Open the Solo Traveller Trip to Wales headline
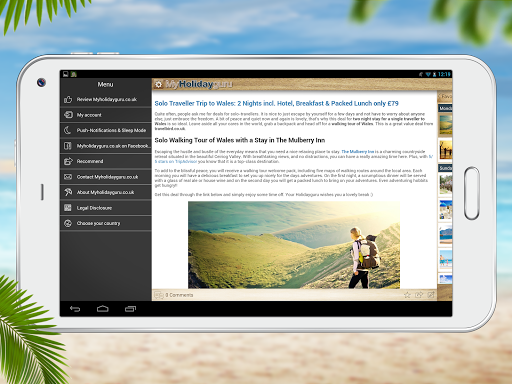Viewport: 512px width, 384px height. (276, 103)
